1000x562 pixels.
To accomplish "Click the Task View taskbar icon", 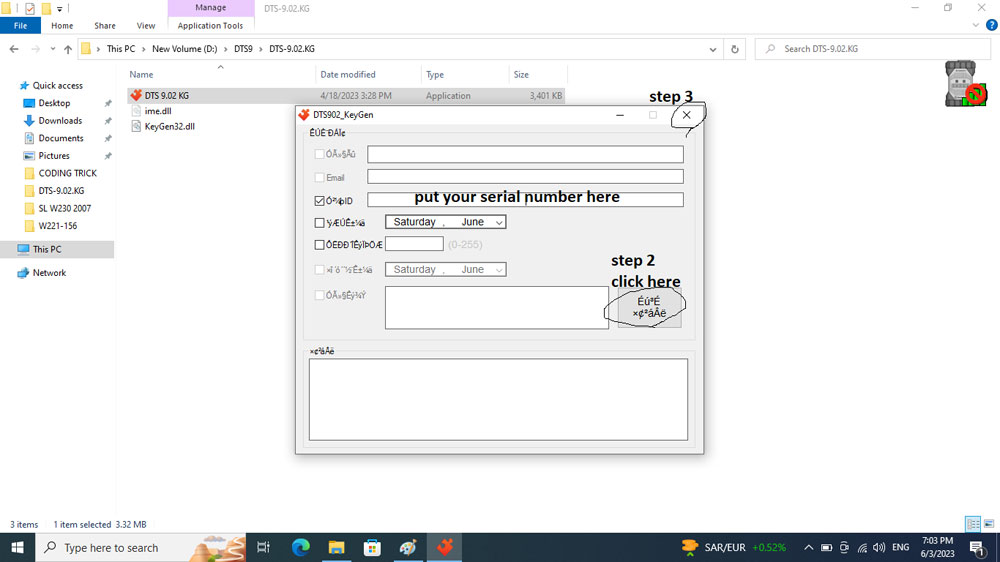I will click(x=264, y=547).
